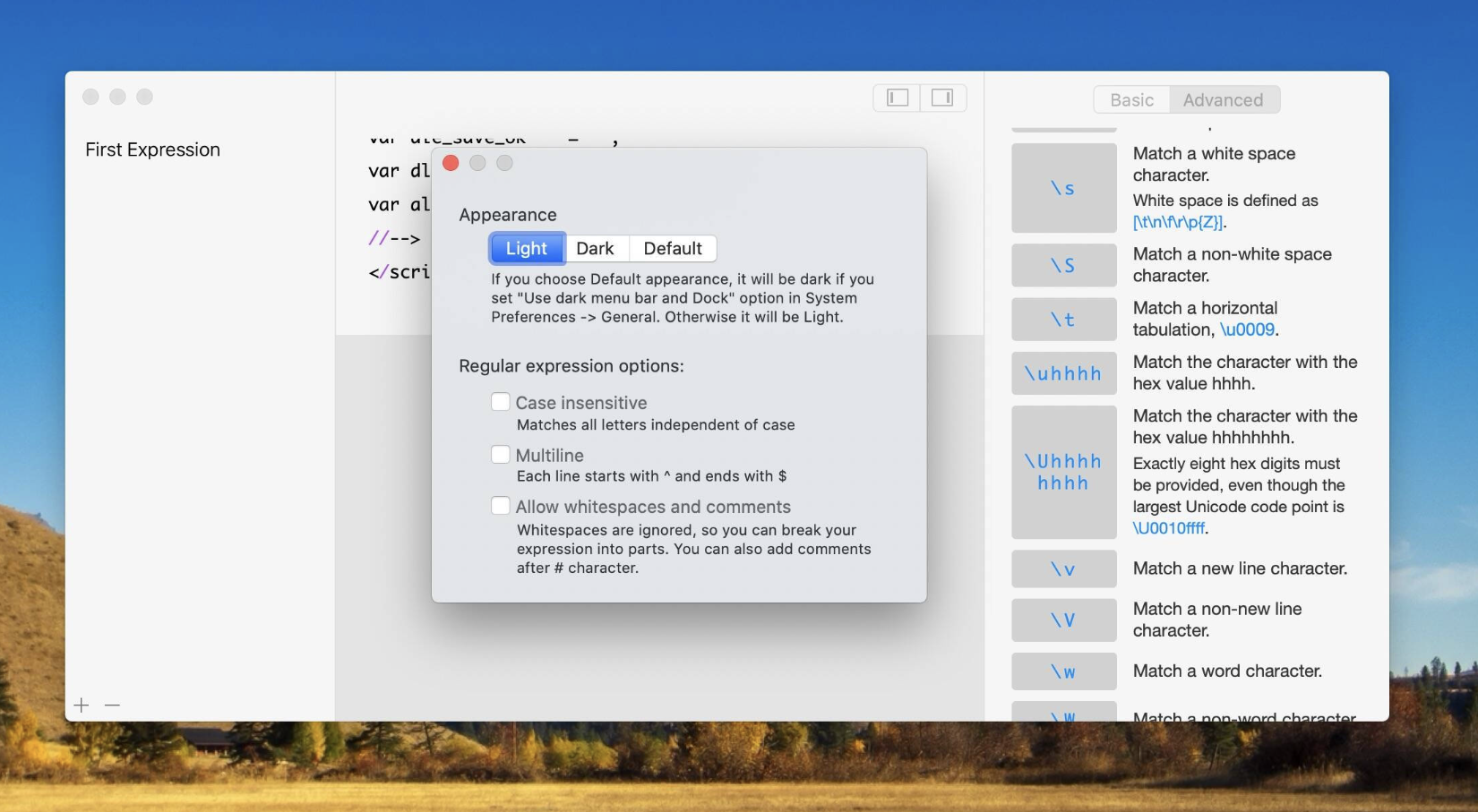Remove selected expression with the minus icon
Image resolution: width=1478 pixels, height=812 pixels.
pyautogui.click(x=111, y=705)
